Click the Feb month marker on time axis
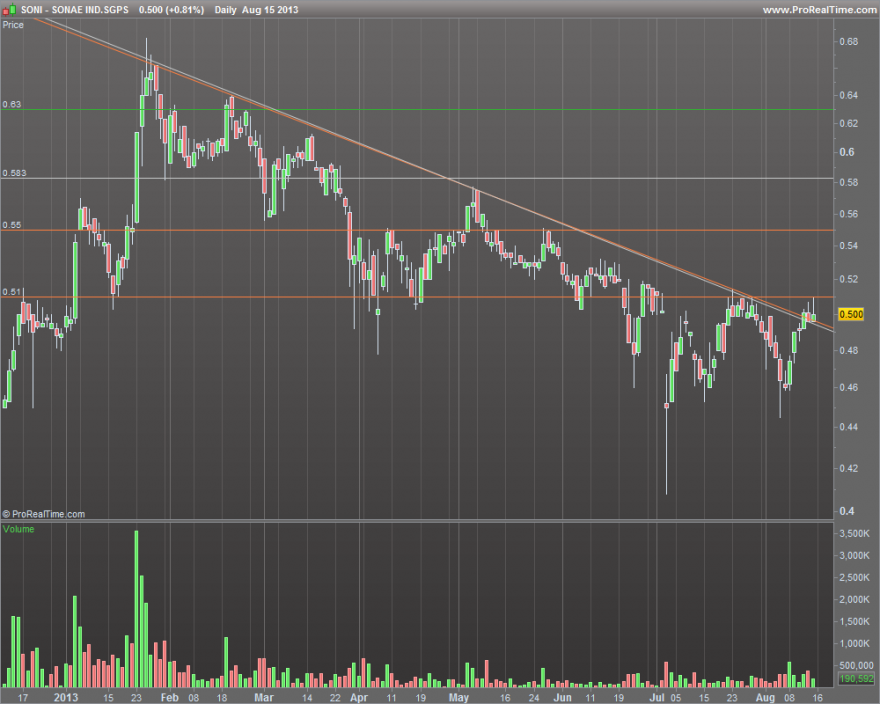880x704 pixels. coord(169,697)
